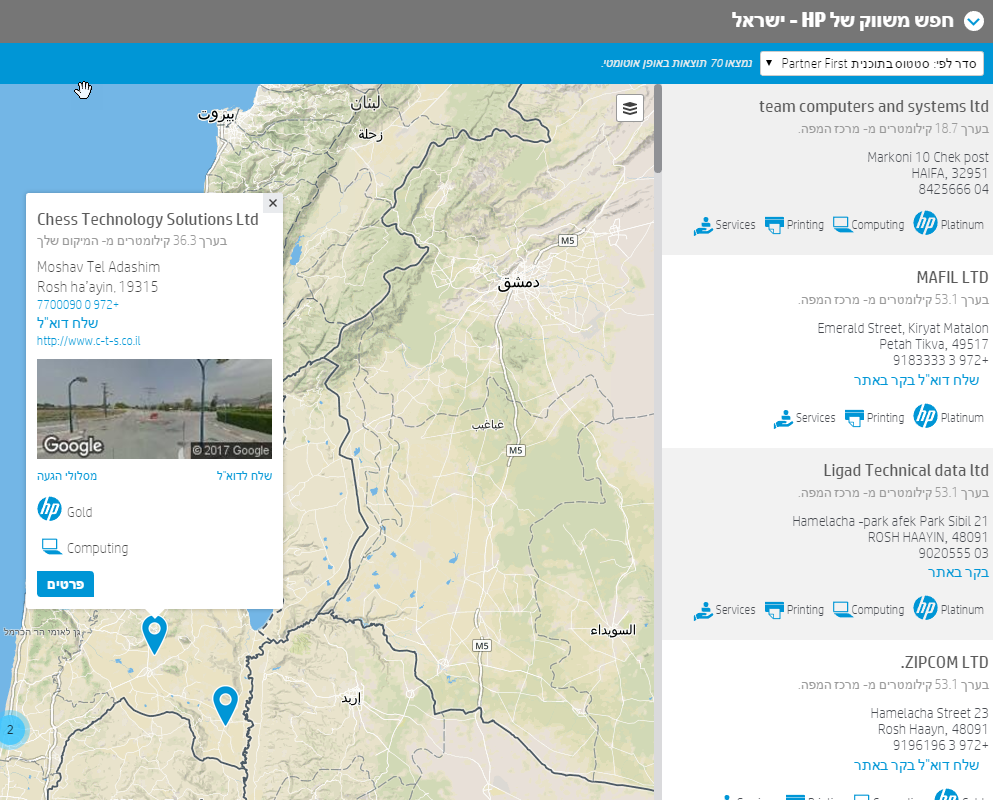Image resolution: width=993 pixels, height=800 pixels.
Task: Click the שלח לדוא"ל link under street view
Action: pyautogui.click(x=244, y=476)
